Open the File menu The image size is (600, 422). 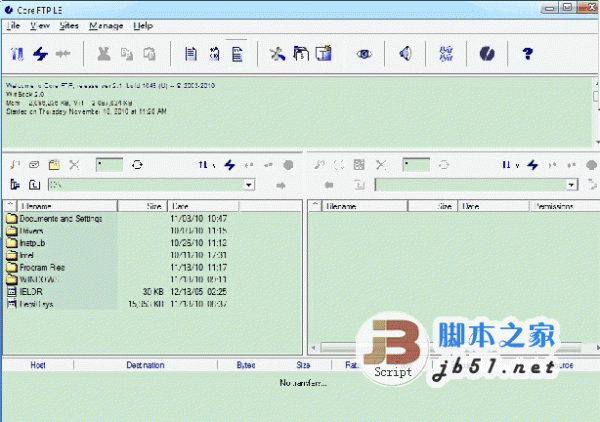[13, 26]
